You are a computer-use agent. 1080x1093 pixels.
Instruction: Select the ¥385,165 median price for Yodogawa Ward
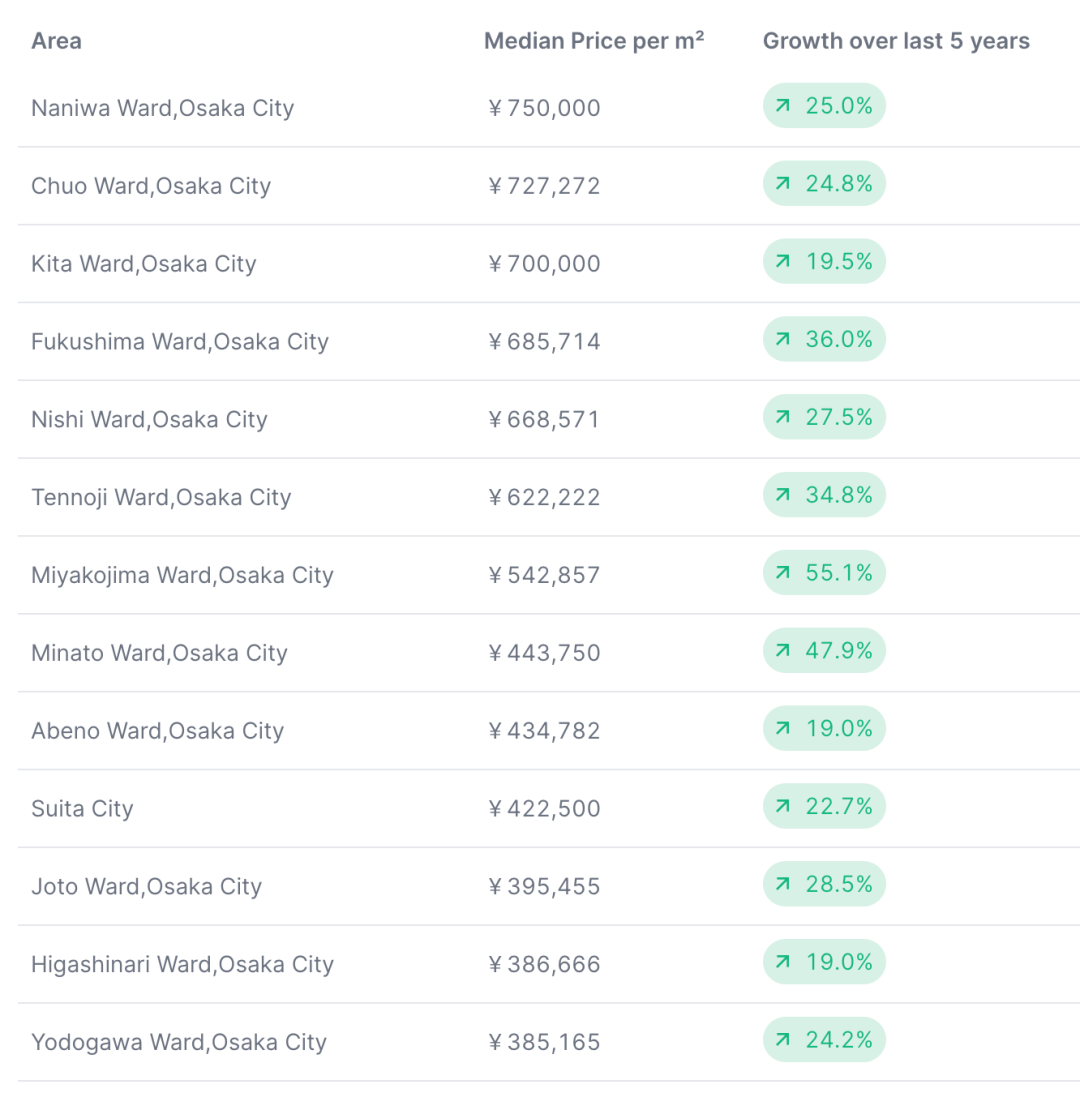point(544,1042)
